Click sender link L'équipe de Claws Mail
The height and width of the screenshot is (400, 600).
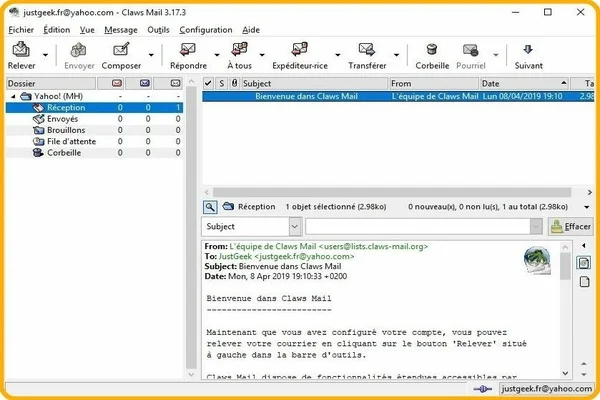coord(328,247)
